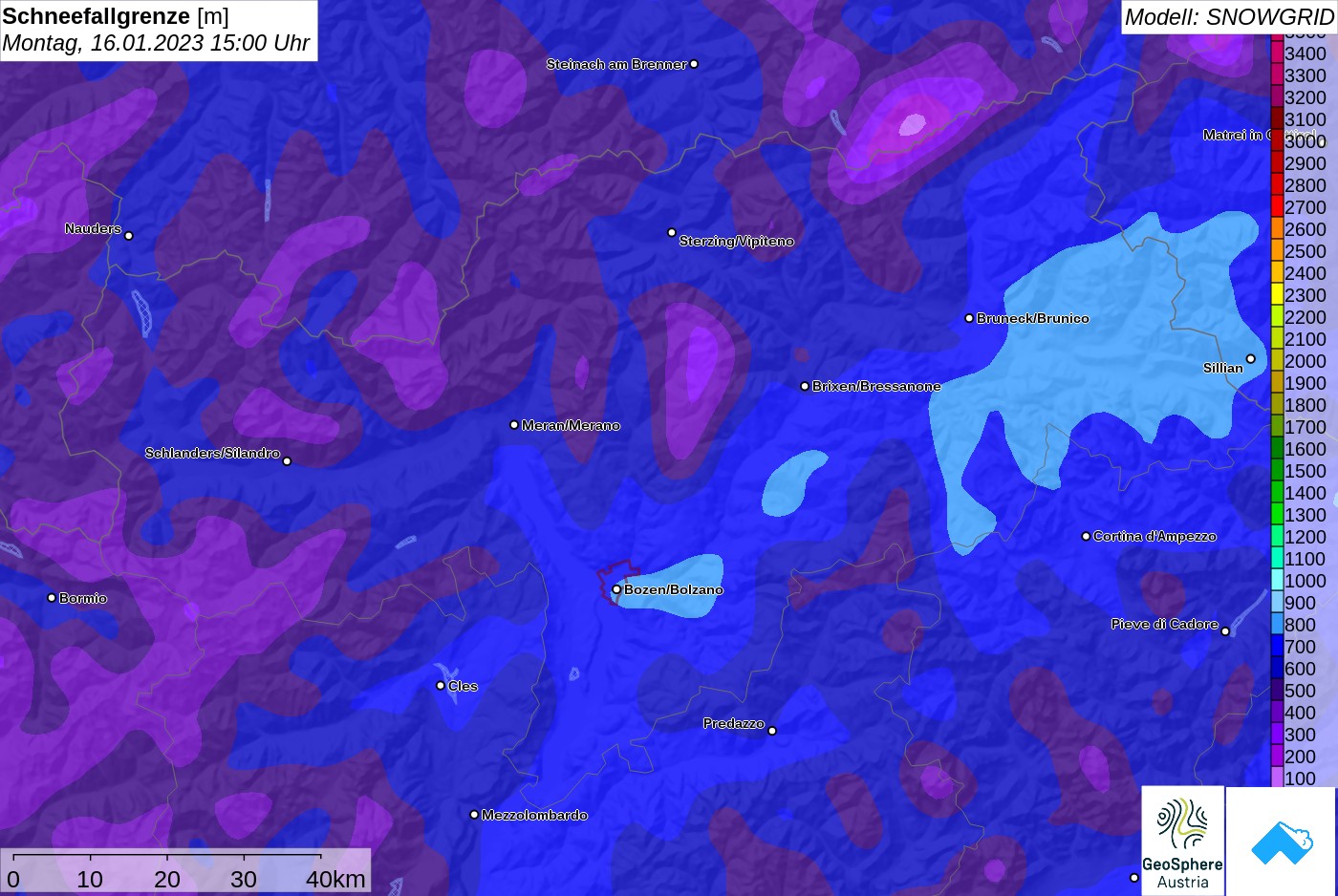Click the blue cloud arrow logo

[1282, 842]
